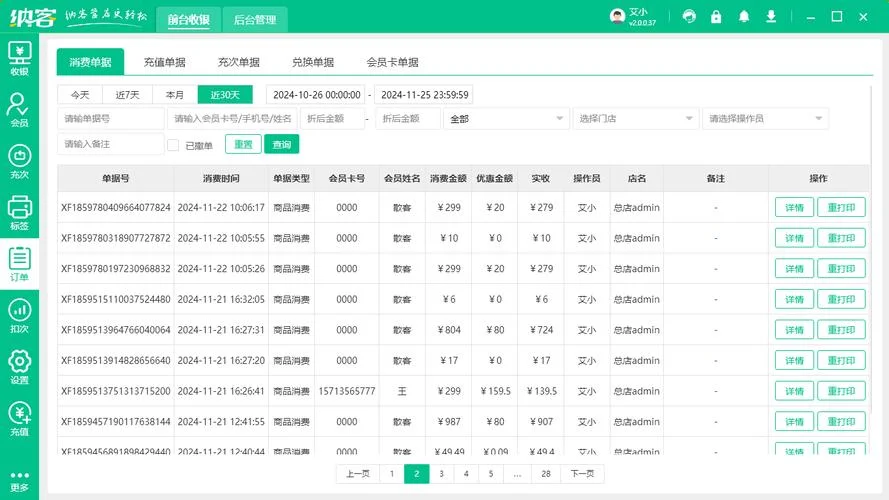This screenshot has height=500, width=889.
Task: Open 详情 for order XF1859513751313715200
Action: coord(794,391)
